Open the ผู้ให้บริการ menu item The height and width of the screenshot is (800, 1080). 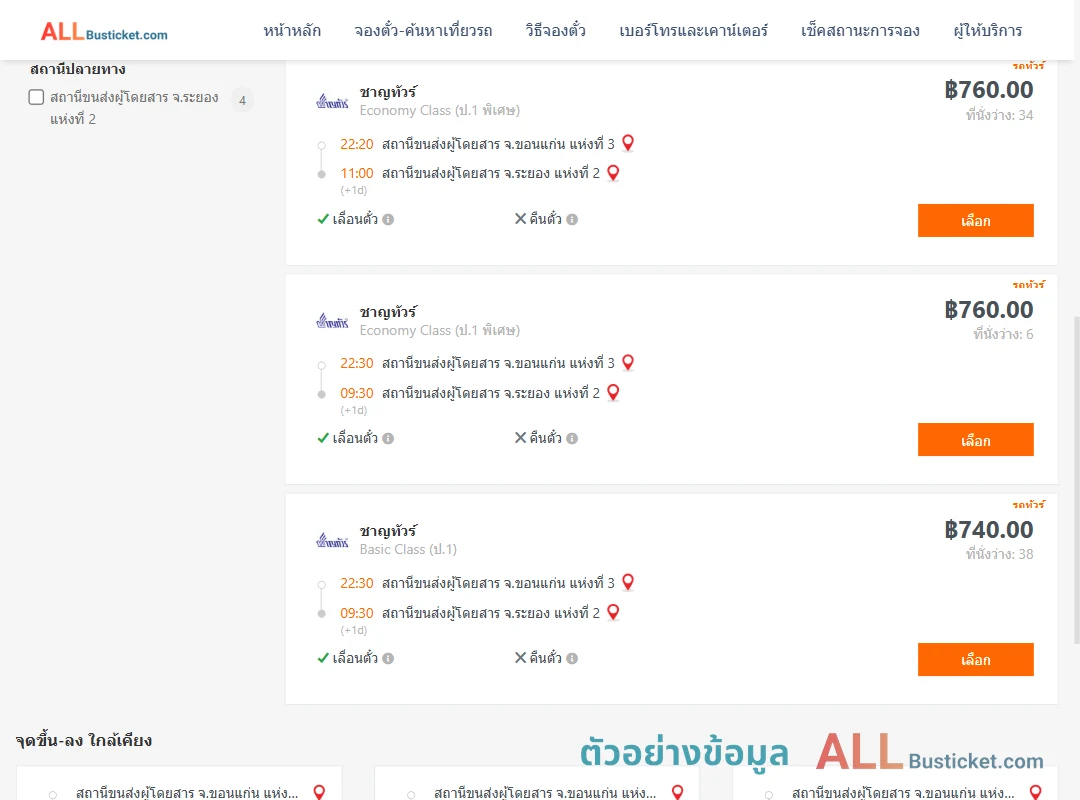[x=987, y=31]
